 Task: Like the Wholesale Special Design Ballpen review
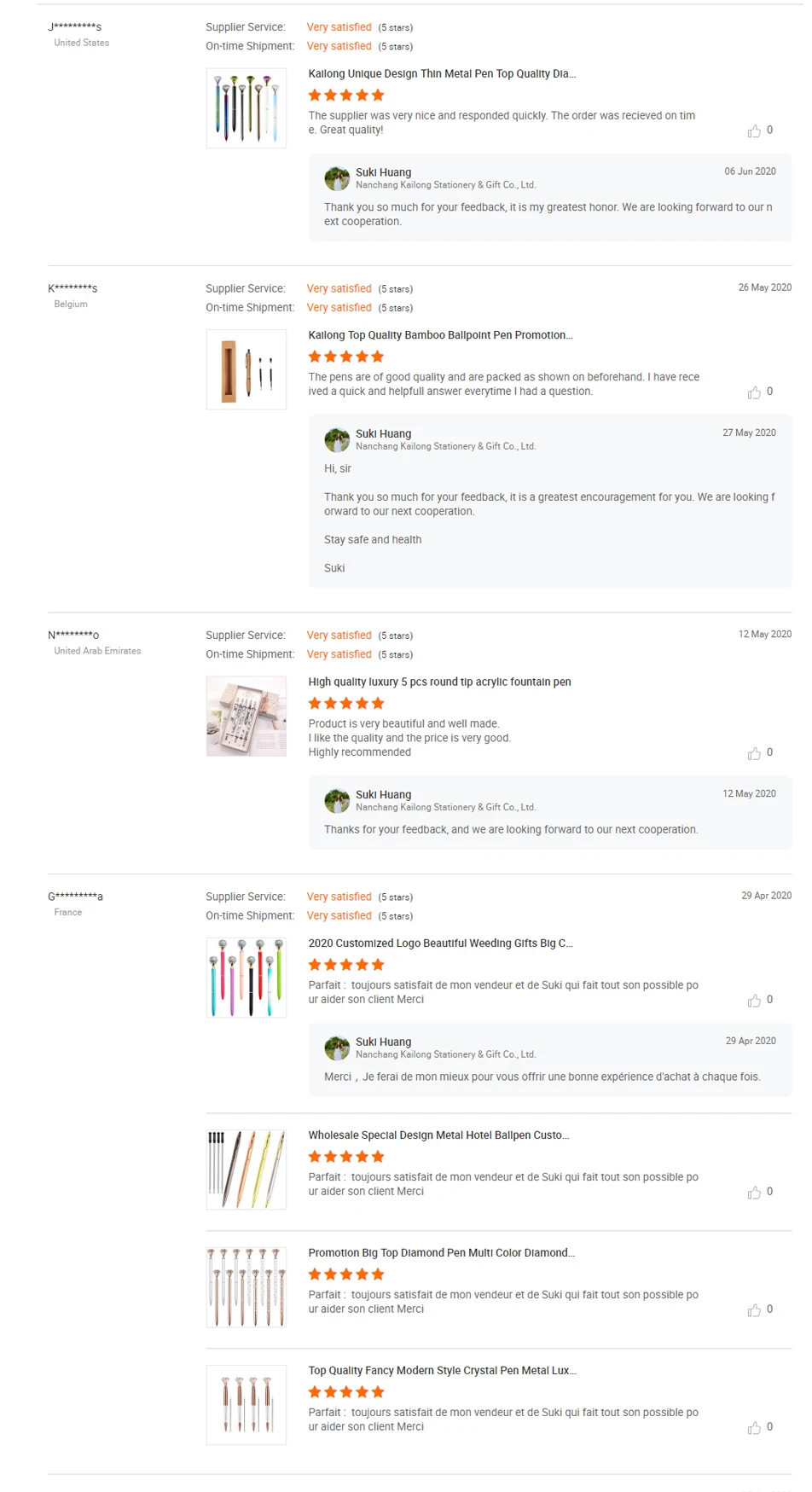754,1193
